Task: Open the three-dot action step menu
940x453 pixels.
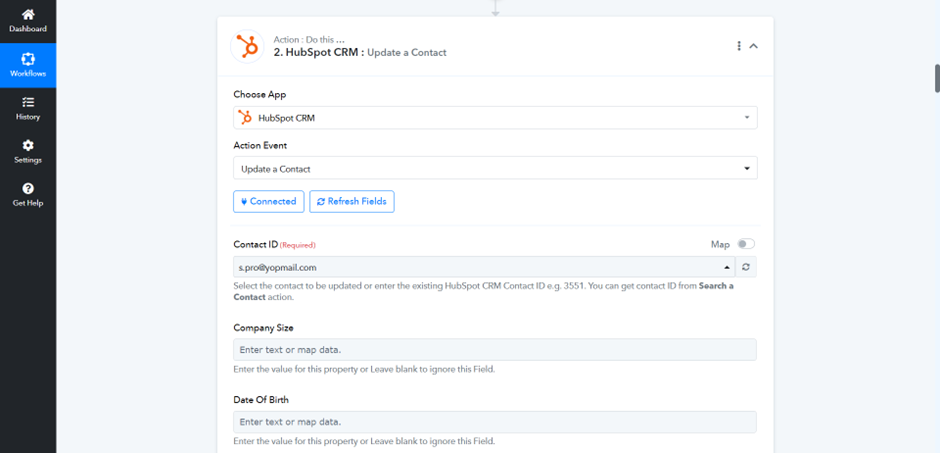Action: tap(739, 46)
